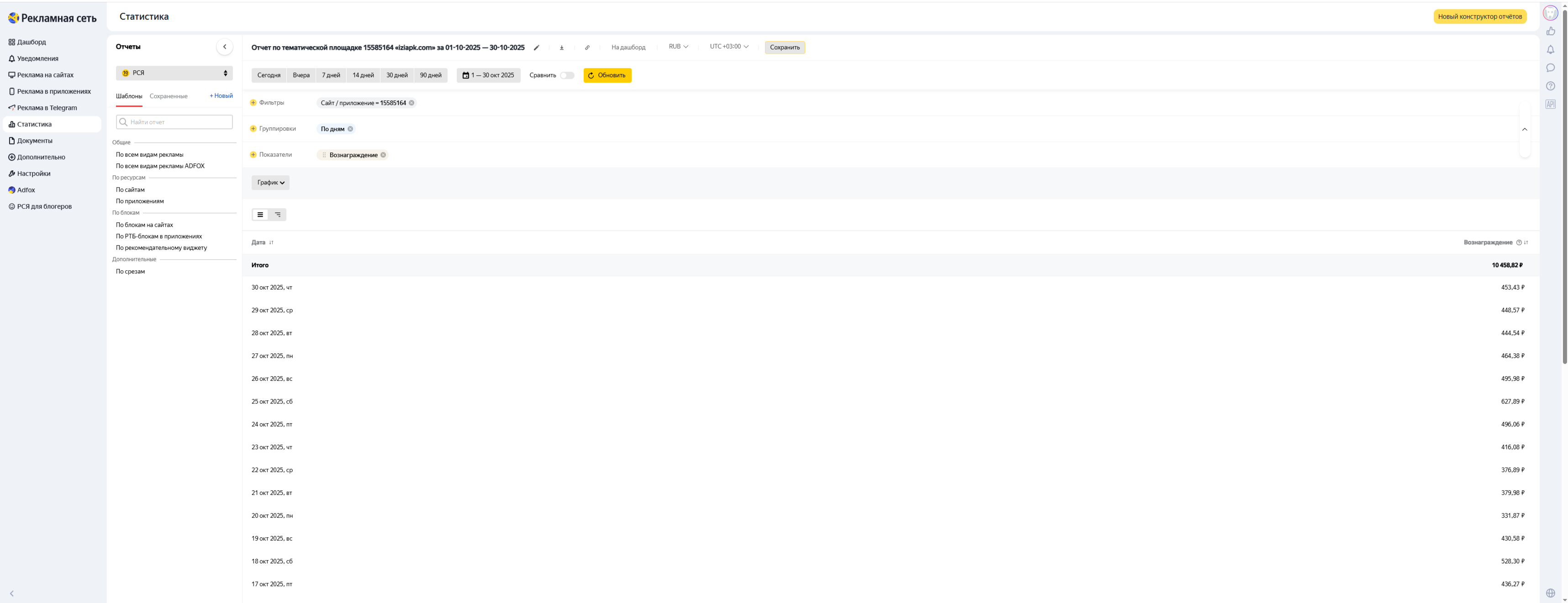Viewport: 1568px width, 603px height.
Task: Switch to tree table view icon
Action: (x=278, y=215)
